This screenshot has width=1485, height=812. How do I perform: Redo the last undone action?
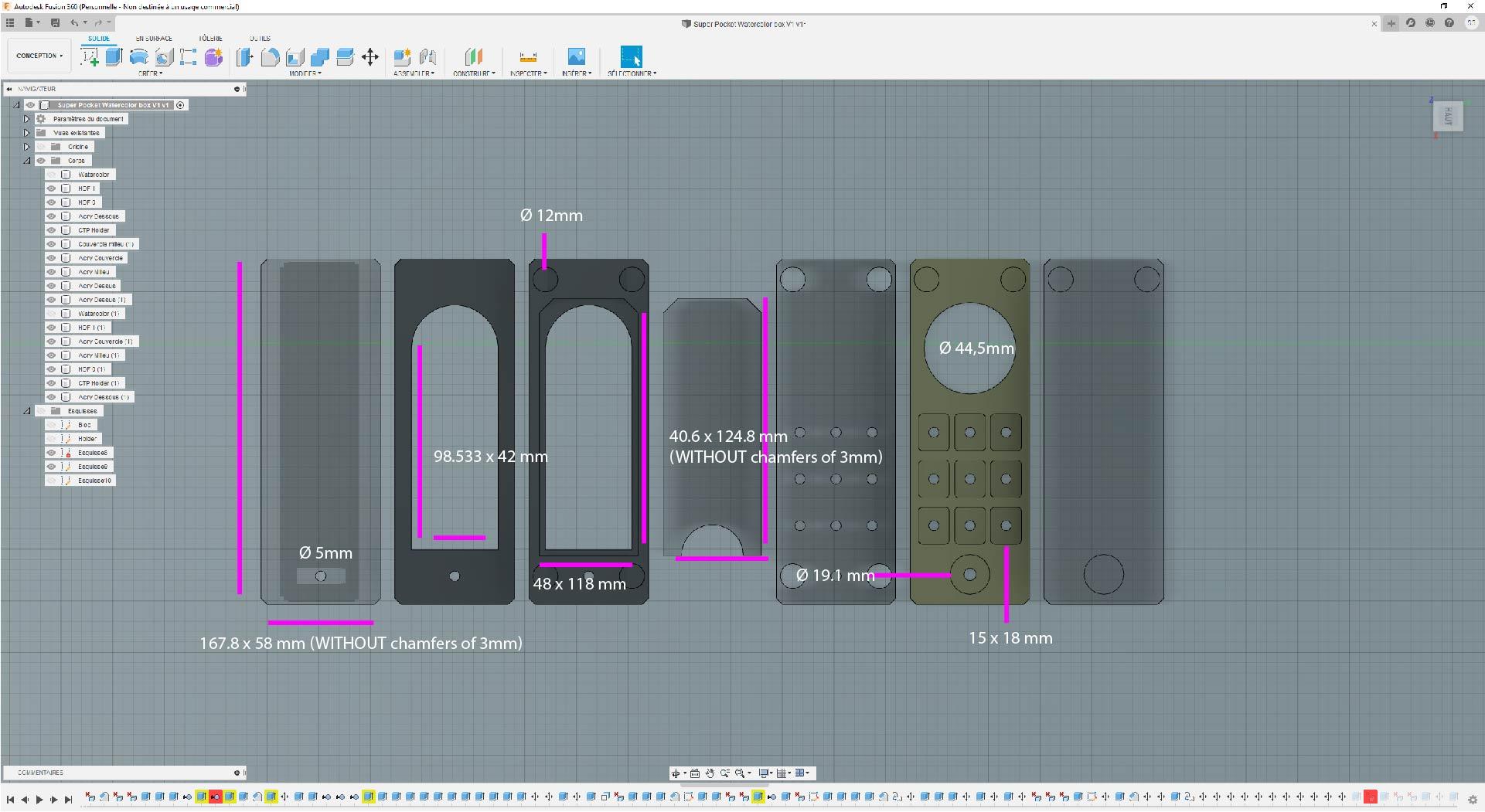99,23
